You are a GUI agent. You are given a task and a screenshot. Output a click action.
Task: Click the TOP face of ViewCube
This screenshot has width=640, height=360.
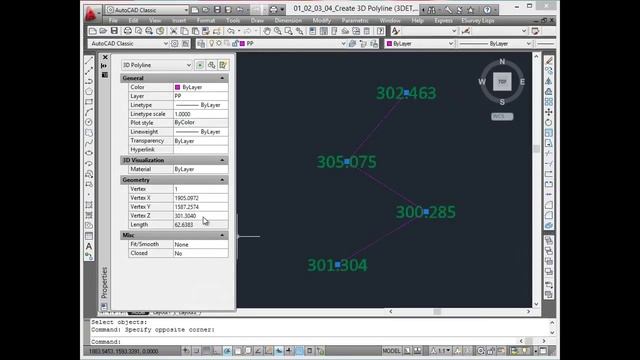pyautogui.click(x=502, y=82)
